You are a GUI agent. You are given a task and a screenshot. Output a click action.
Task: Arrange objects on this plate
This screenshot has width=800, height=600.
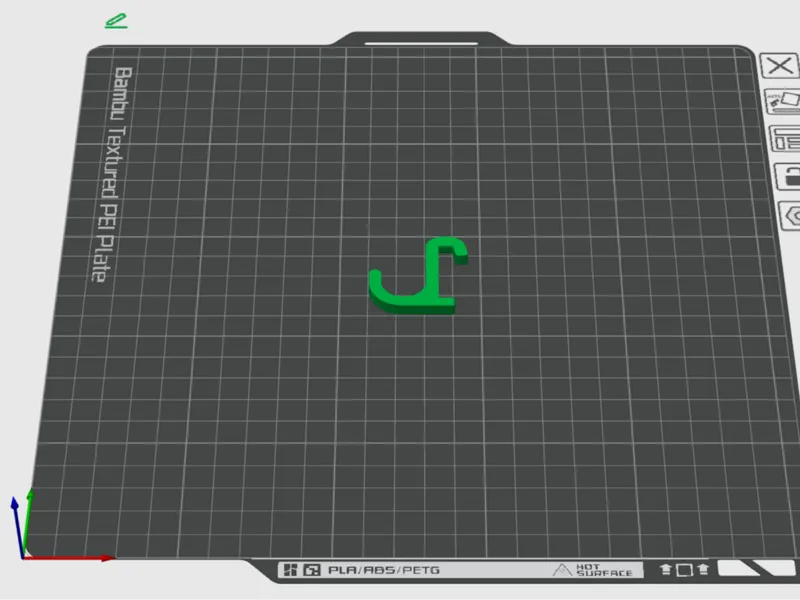(x=786, y=138)
